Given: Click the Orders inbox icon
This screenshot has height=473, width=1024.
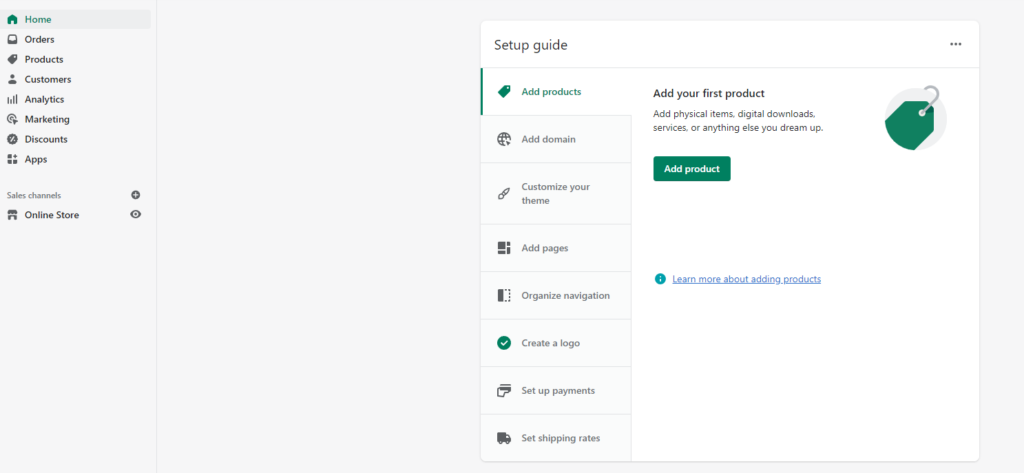Looking at the screenshot, I should pyautogui.click(x=12, y=39).
